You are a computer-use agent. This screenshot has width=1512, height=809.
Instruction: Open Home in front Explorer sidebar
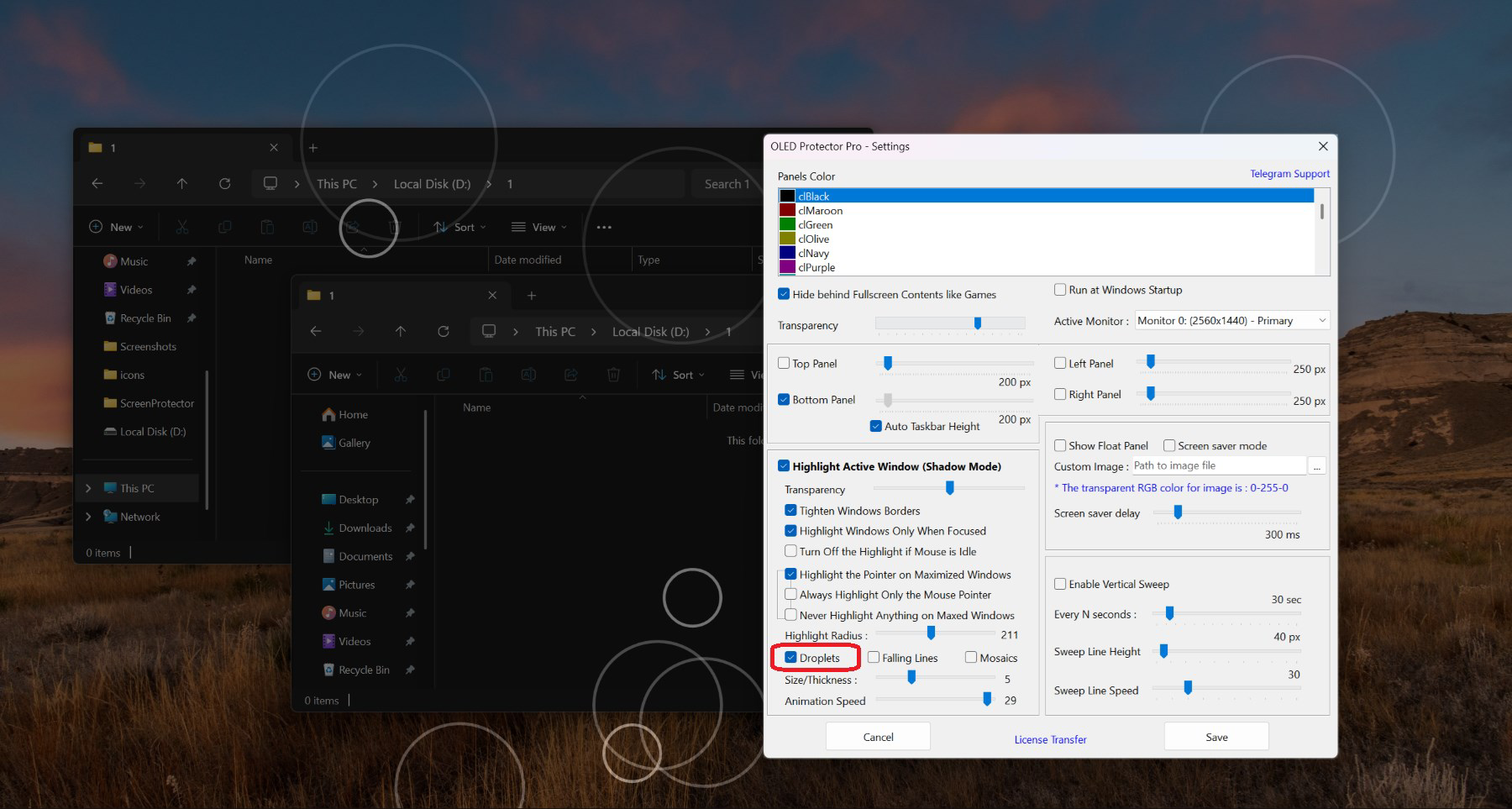[345, 414]
